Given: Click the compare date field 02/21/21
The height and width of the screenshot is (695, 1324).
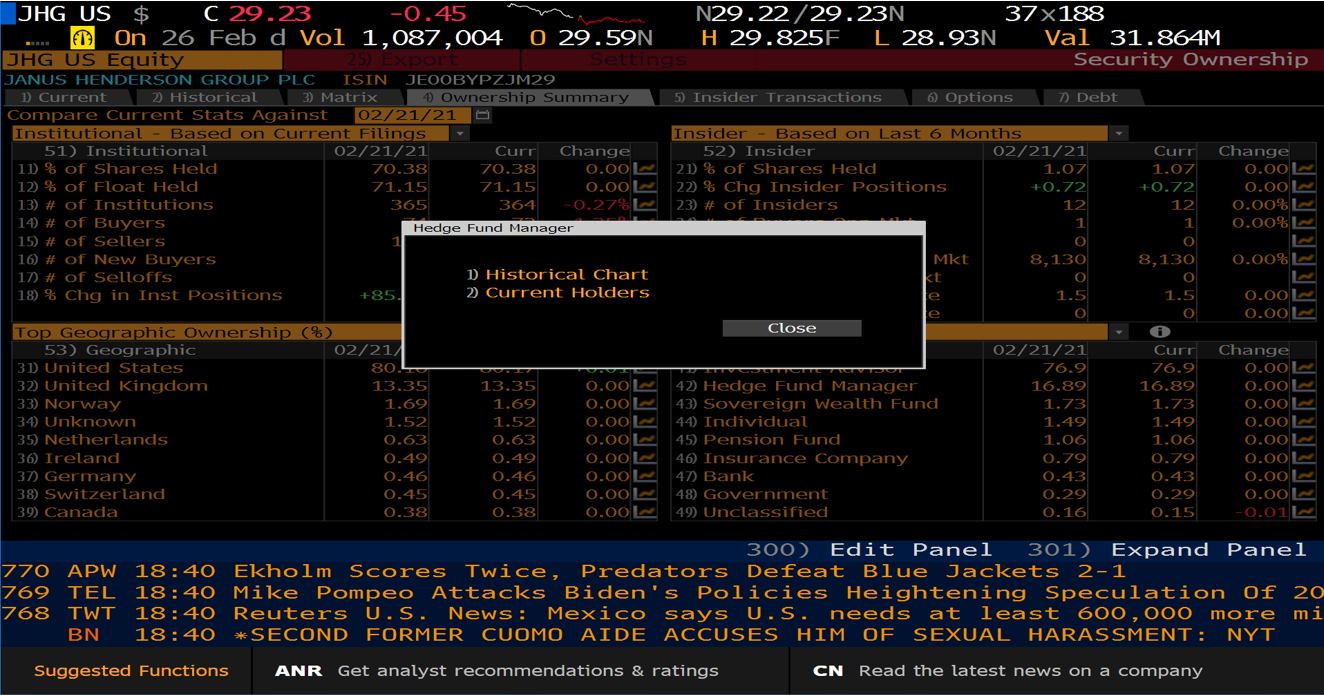Looking at the screenshot, I should (414, 115).
